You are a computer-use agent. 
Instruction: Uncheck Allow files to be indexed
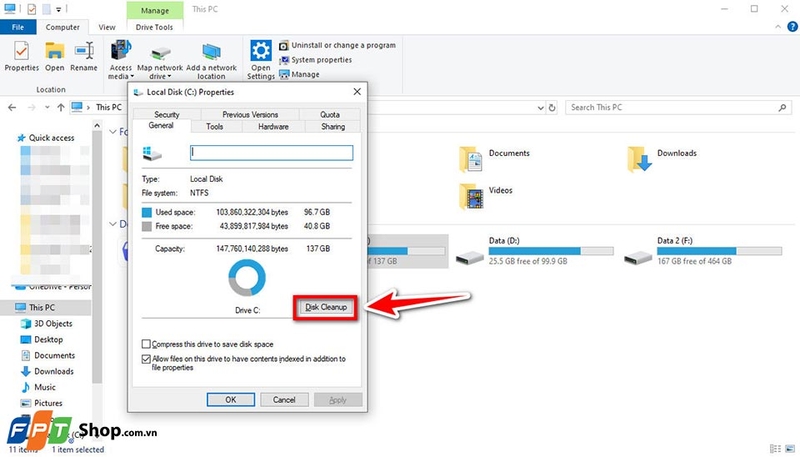(x=146, y=359)
